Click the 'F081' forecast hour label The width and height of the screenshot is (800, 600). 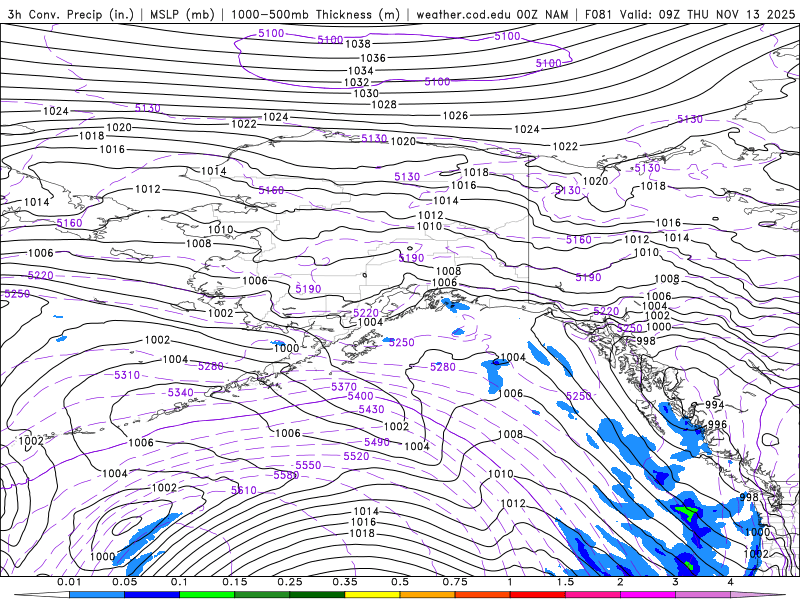click(x=598, y=14)
